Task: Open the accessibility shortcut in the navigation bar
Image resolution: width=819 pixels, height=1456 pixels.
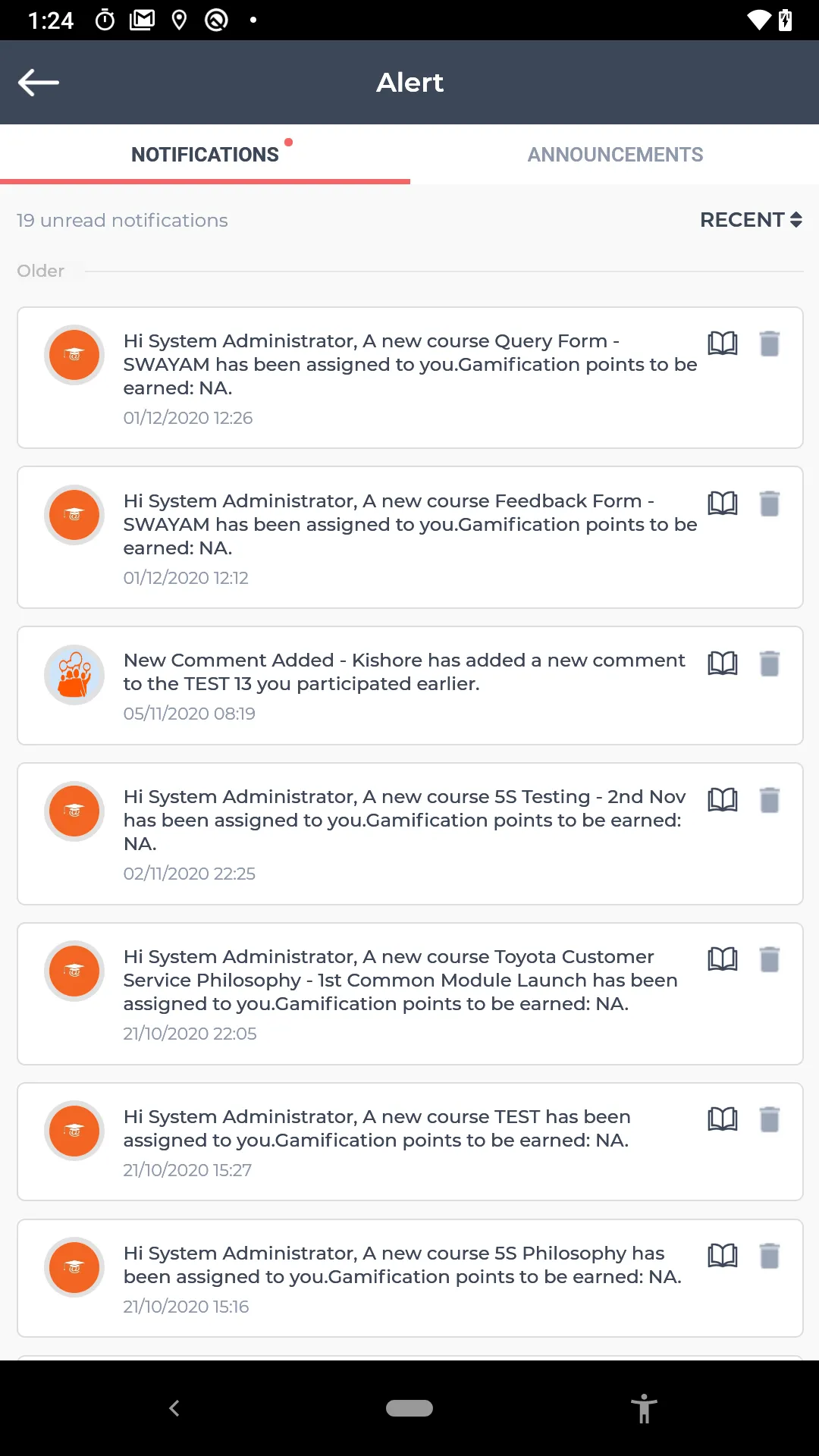Action: [x=644, y=1408]
